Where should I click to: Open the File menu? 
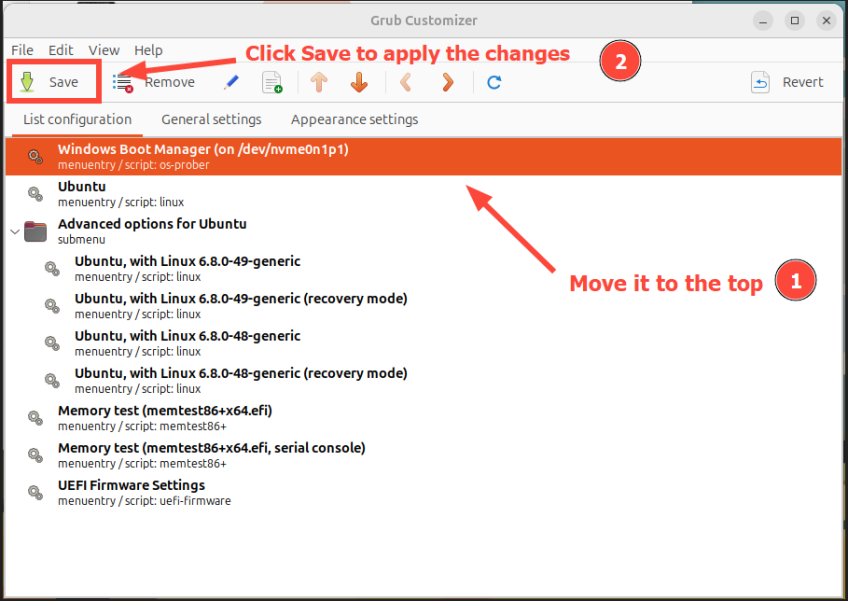click(x=22, y=50)
